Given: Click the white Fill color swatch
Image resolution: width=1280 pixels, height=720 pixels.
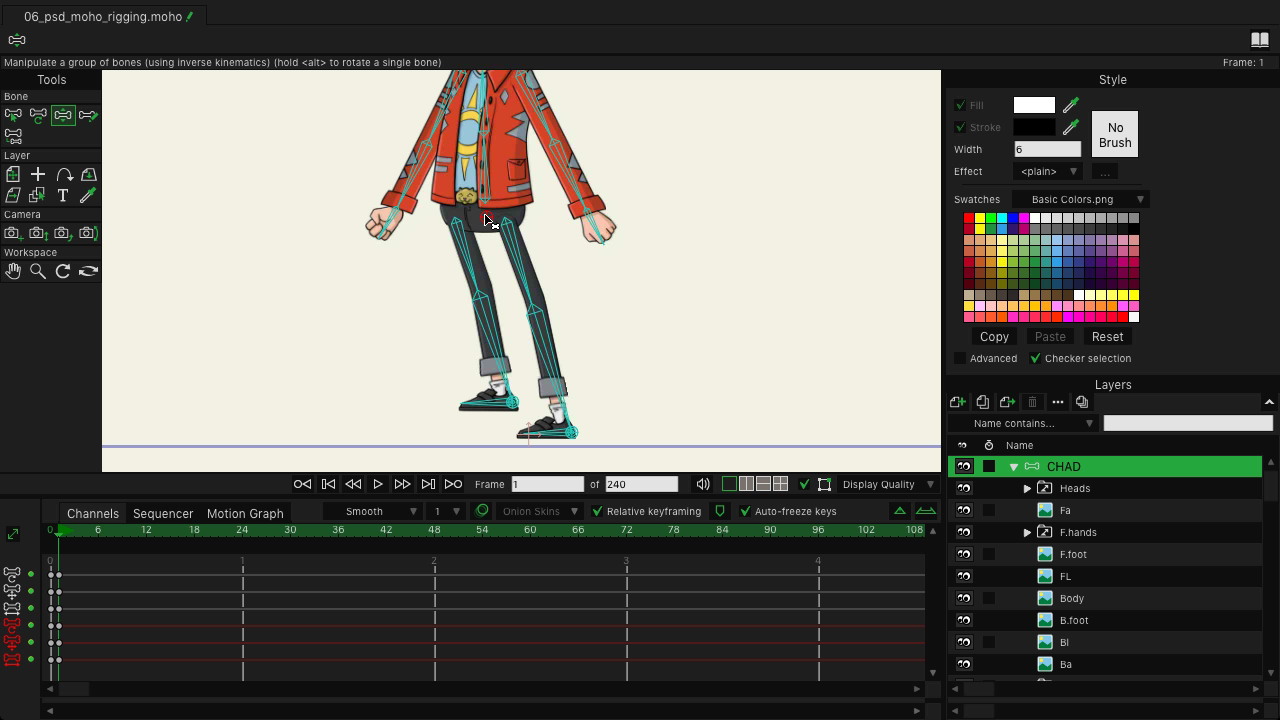Looking at the screenshot, I should click(x=1034, y=105).
